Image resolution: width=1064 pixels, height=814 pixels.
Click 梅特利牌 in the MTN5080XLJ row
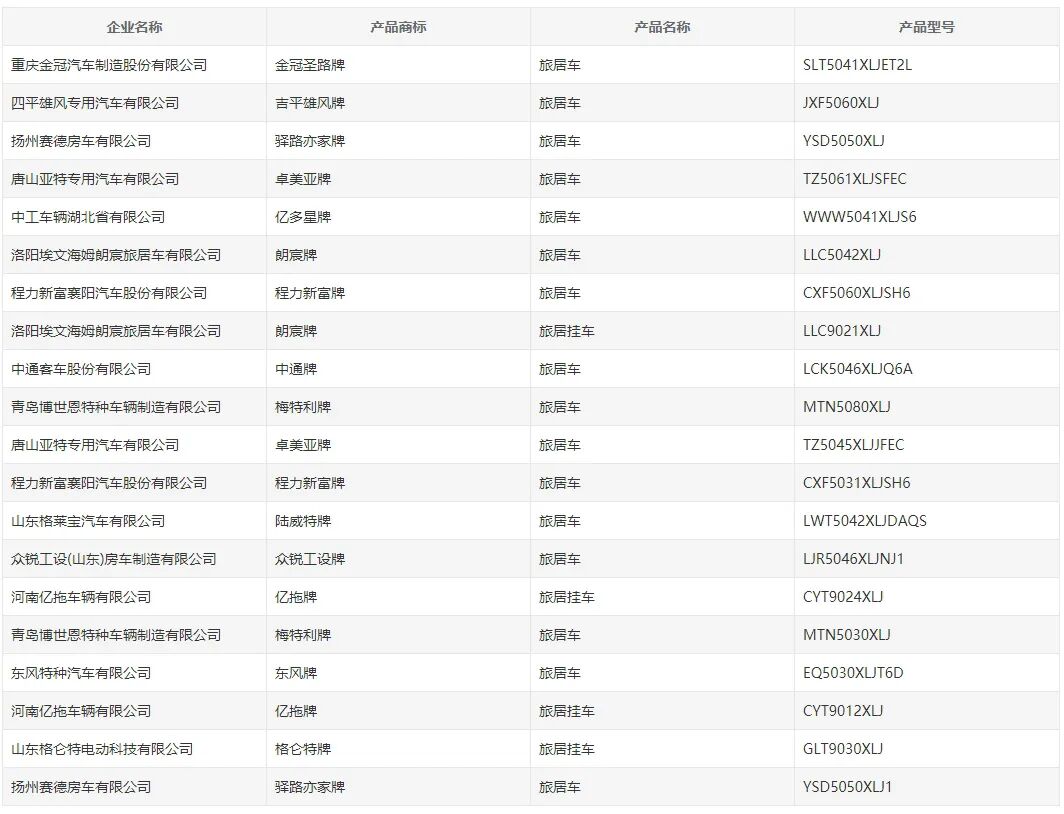[303, 407]
